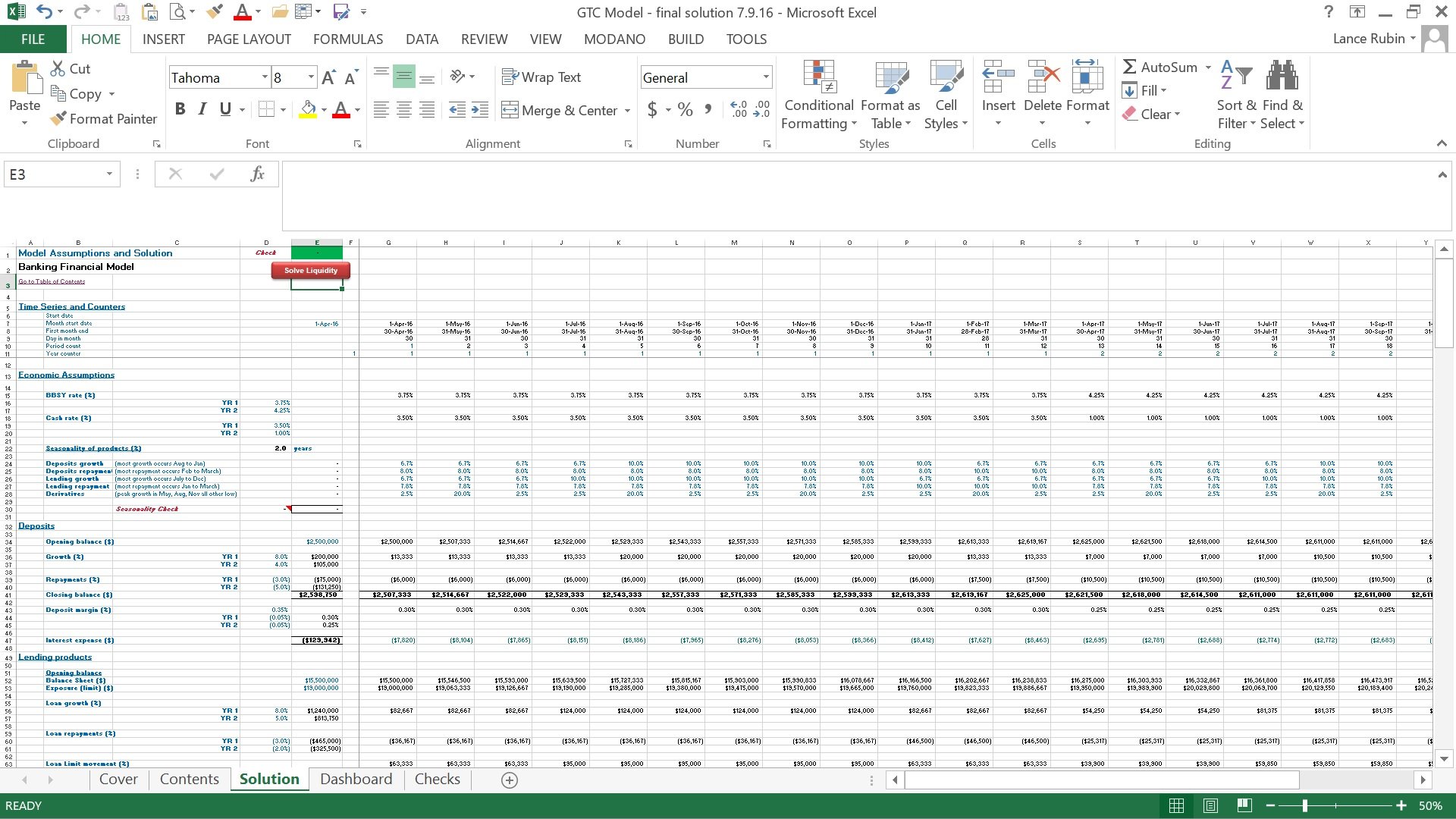Apply yellow fill color to cell
Screen dimensions: 1456x819
[x=307, y=109]
